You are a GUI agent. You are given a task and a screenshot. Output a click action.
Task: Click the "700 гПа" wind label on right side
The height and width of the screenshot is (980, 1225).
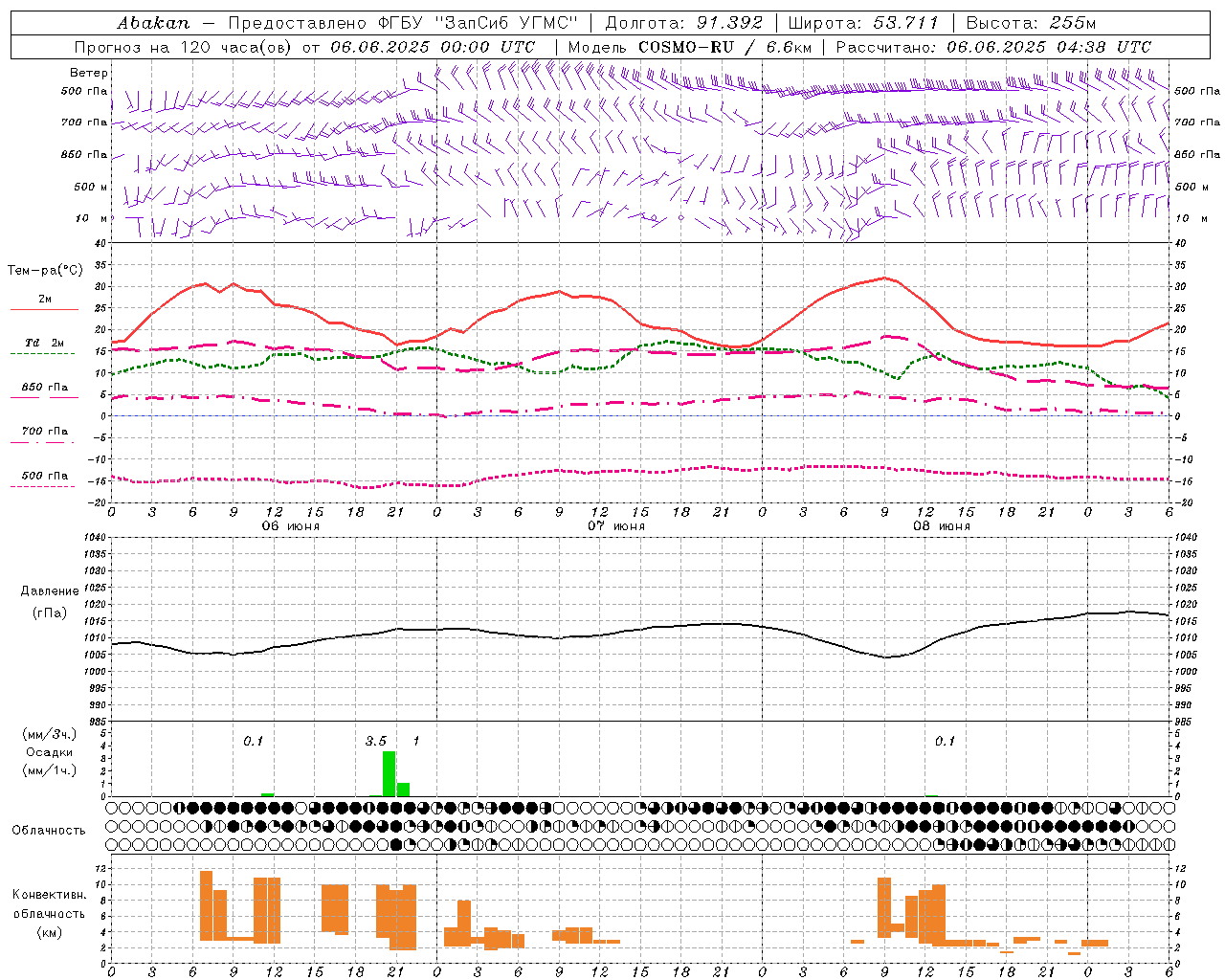click(1197, 122)
